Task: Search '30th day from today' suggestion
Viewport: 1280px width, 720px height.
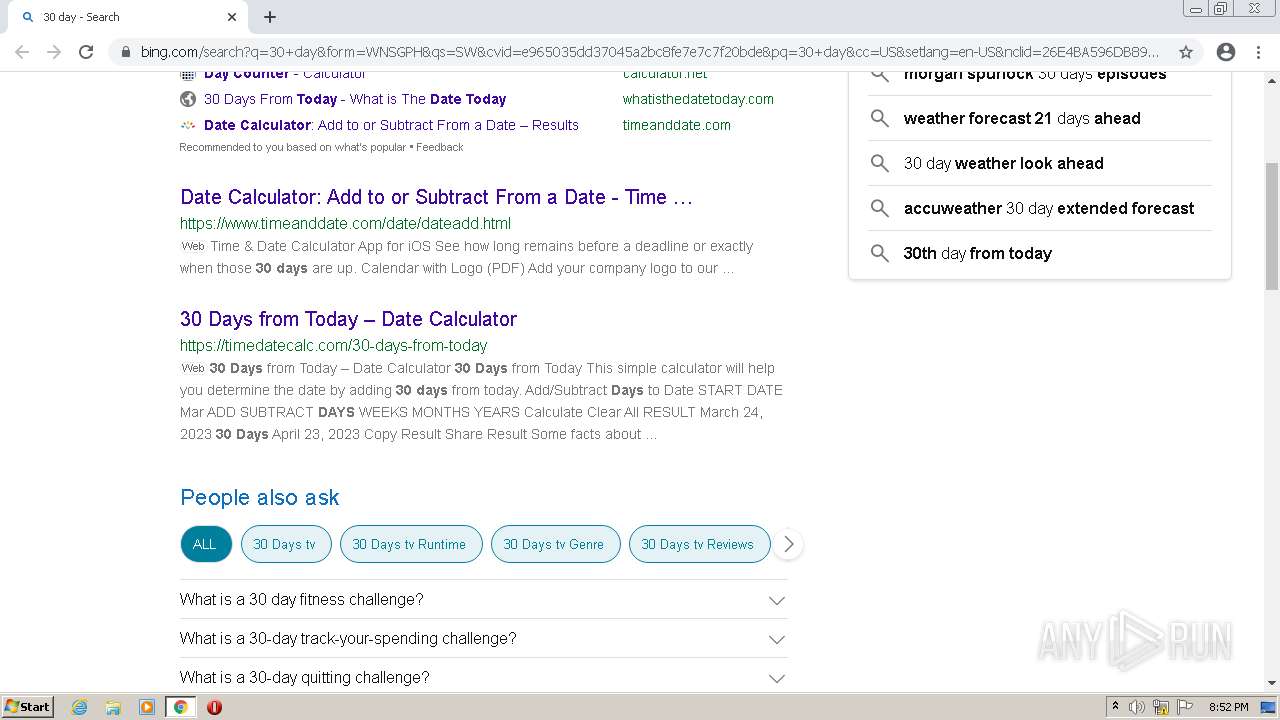Action: 977,253
